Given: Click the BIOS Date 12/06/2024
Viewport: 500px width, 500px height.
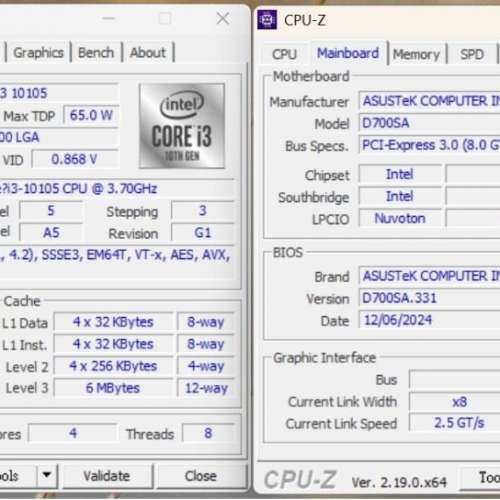Looking at the screenshot, I should [430, 320].
